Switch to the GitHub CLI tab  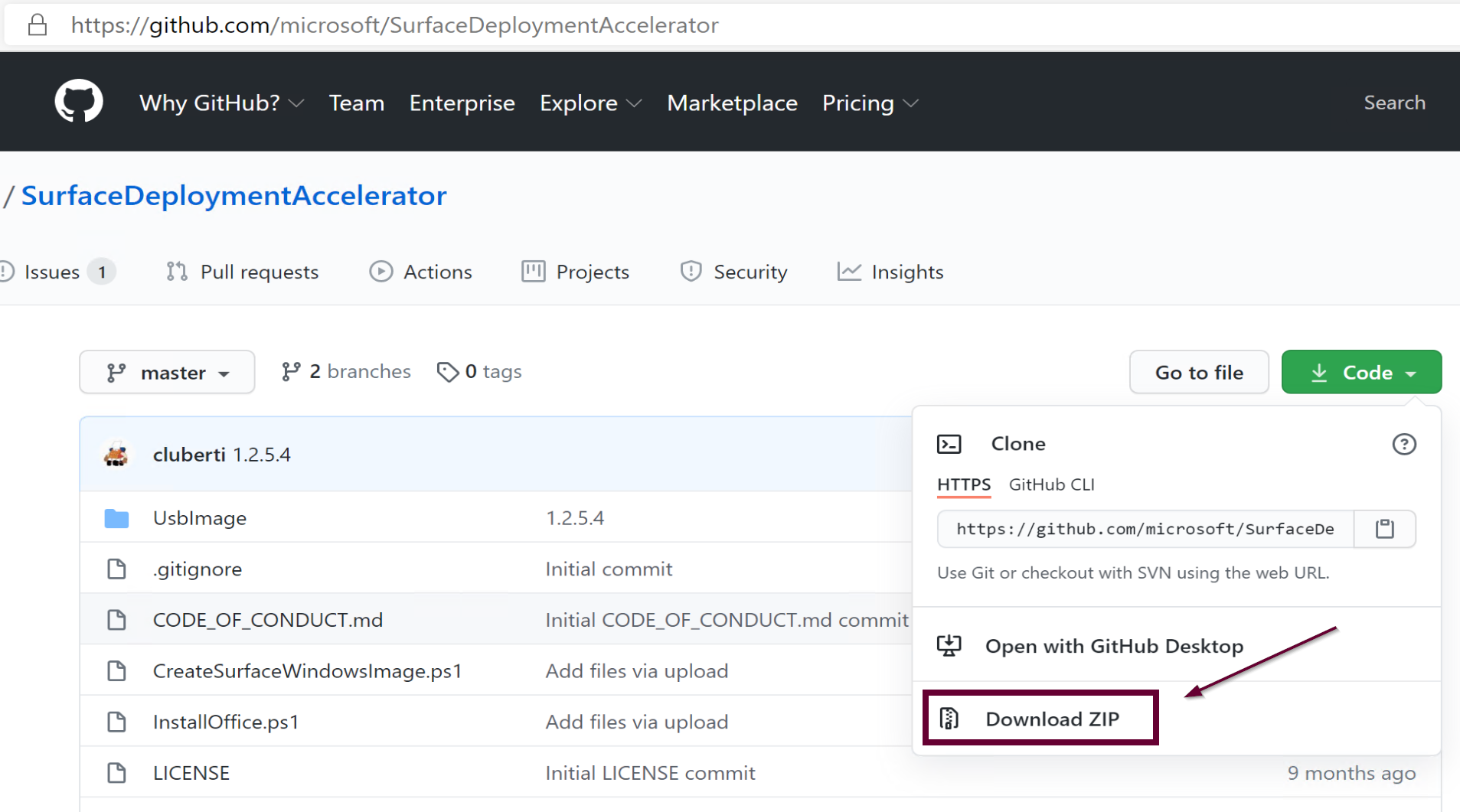[1051, 484]
